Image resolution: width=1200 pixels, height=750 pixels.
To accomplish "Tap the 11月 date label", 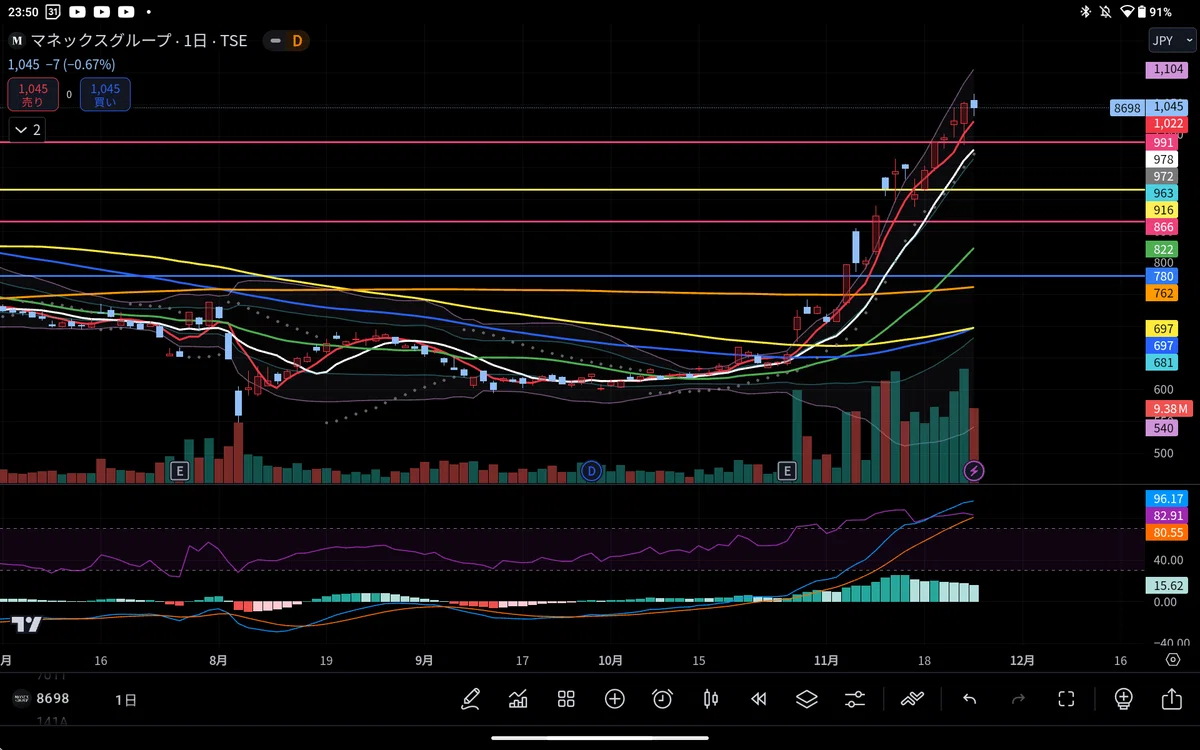I will (x=826, y=660).
